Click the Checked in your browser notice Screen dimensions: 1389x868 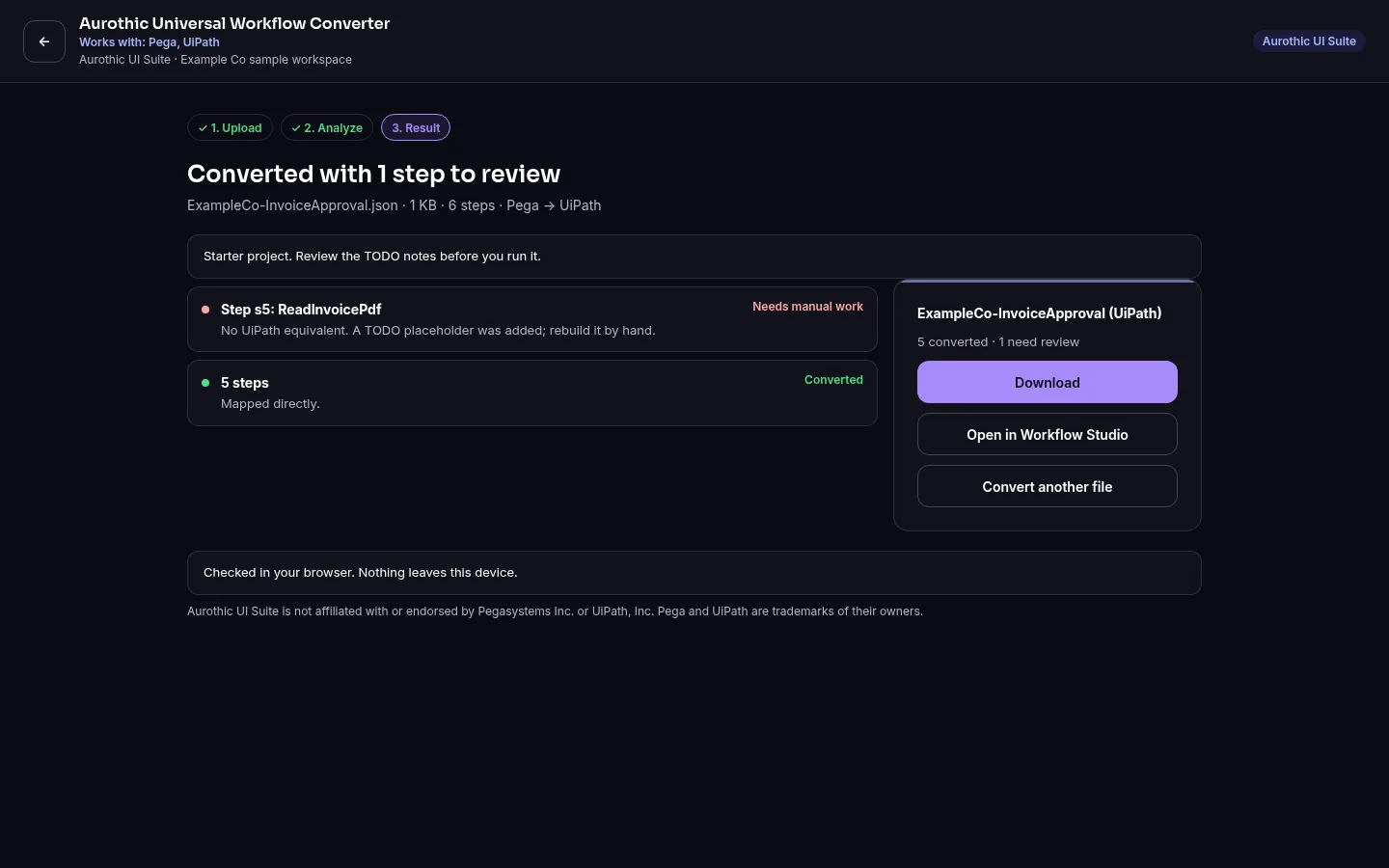tap(694, 573)
